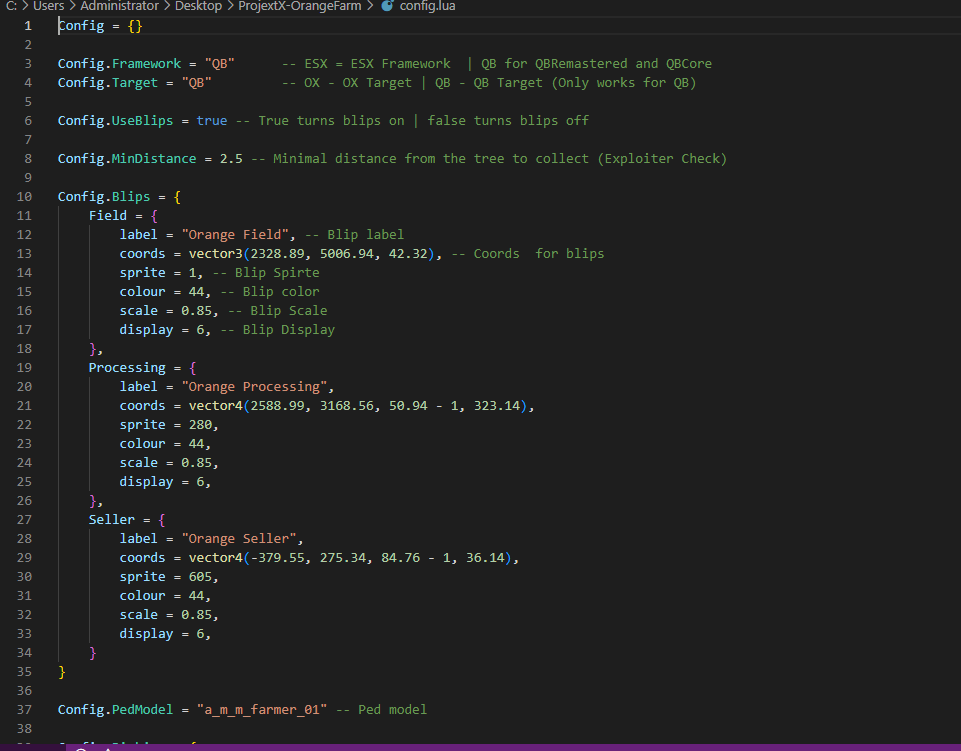Click the "Config.MinDistance" identifier
961x751 pixels.
[x=127, y=159]
